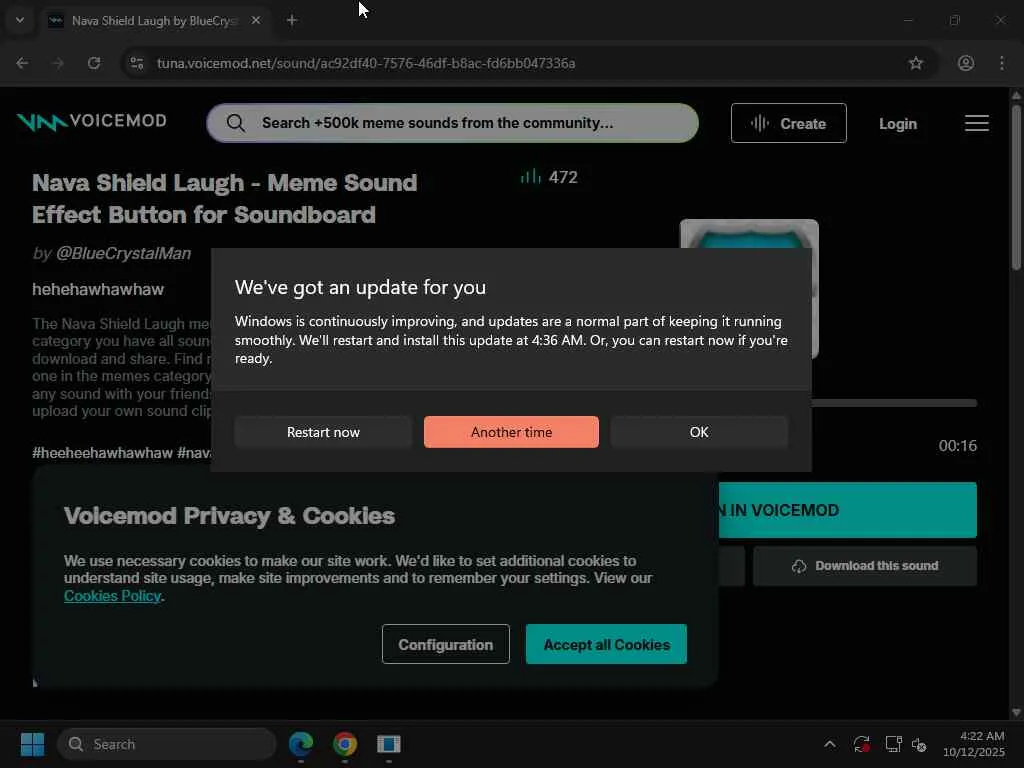Click the network tray icon
The width and height of the screenshot is (1024, 768).
[x=893, y=744]
